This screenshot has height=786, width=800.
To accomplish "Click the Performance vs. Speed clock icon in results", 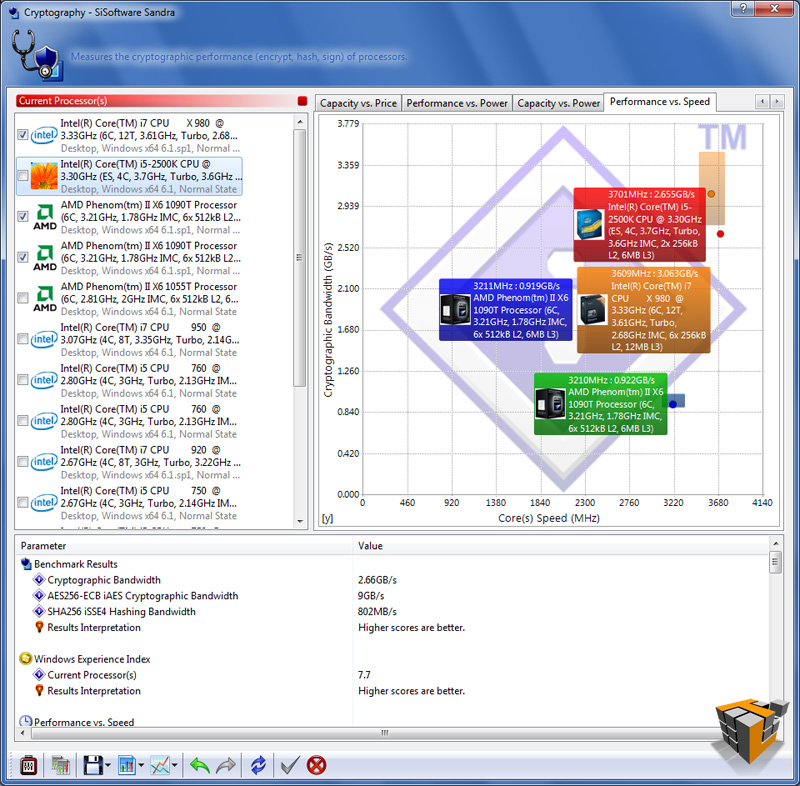I will (26, 721).
